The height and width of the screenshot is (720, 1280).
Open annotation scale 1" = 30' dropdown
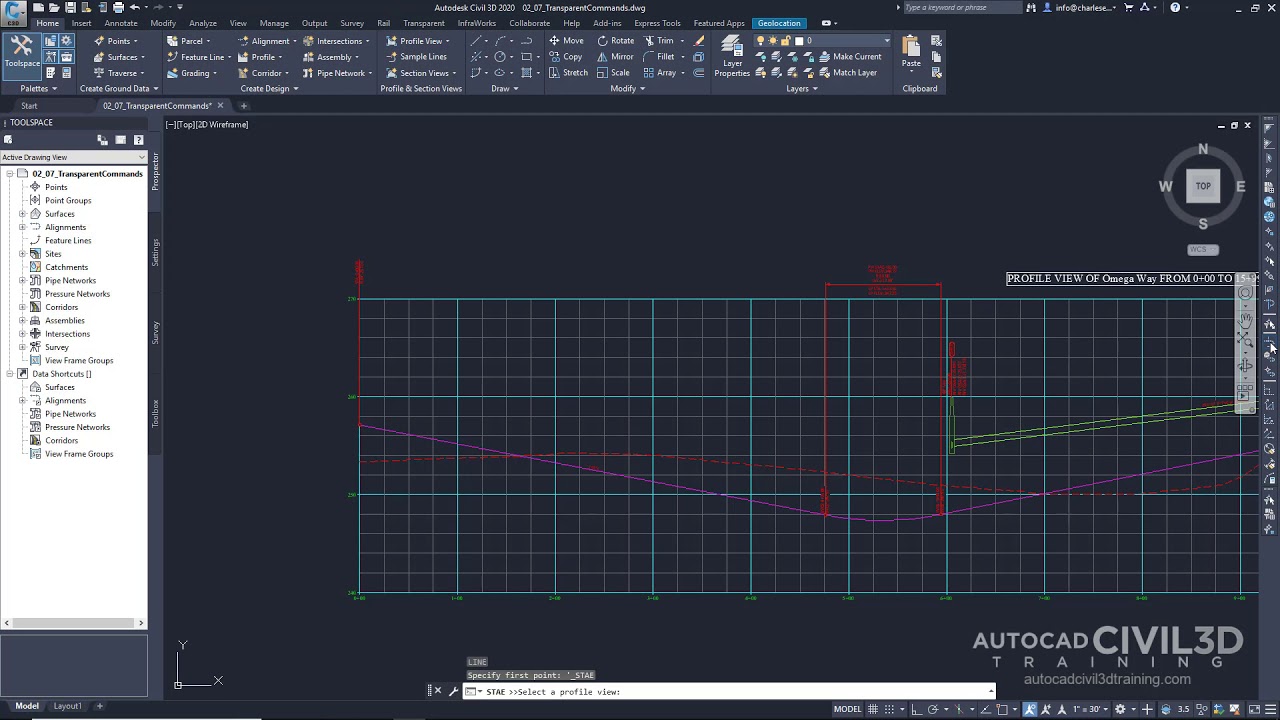click(x=1090, y=709)
